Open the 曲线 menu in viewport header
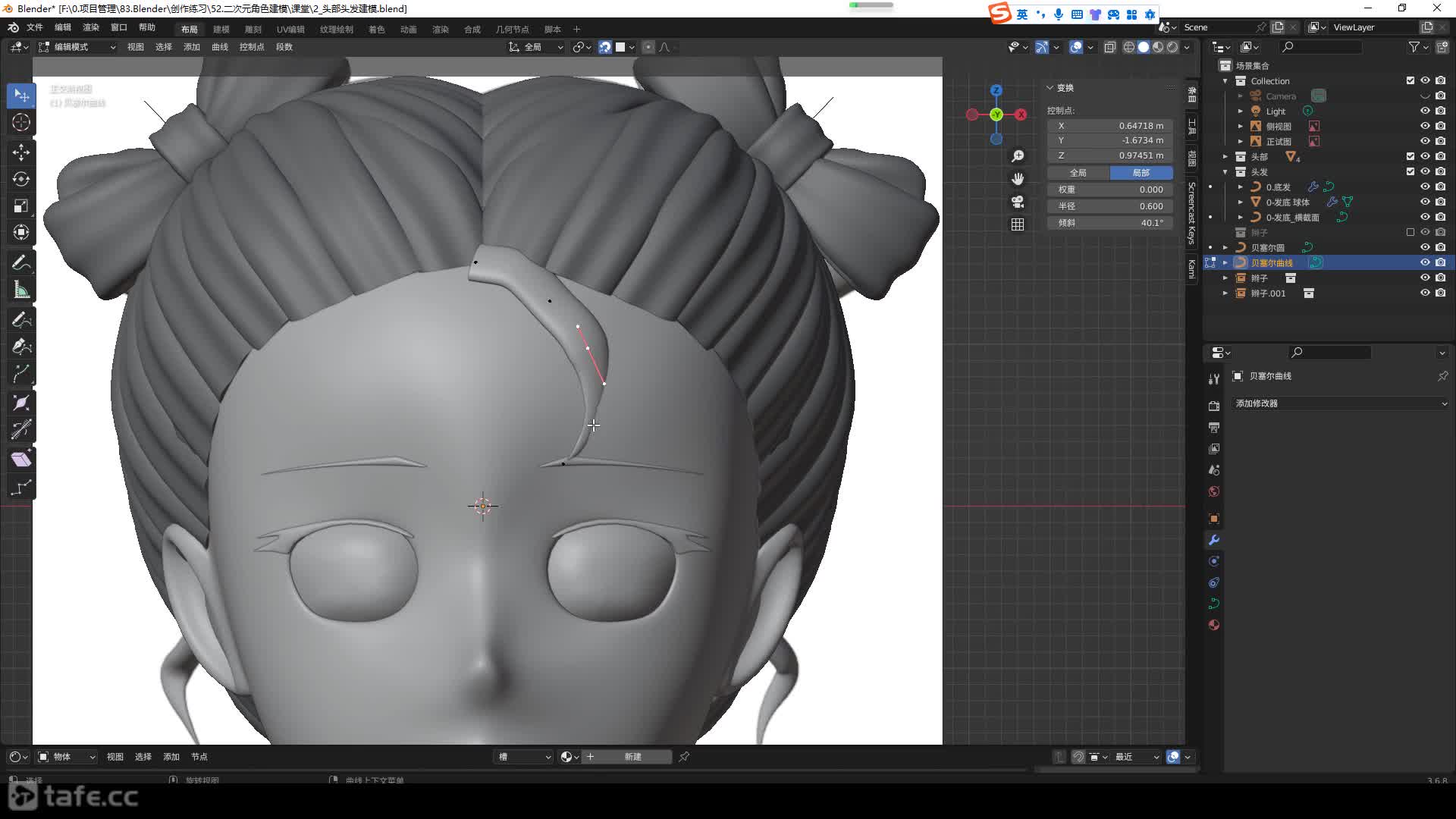The image size is (1456, 819). (x=220, y=47)
